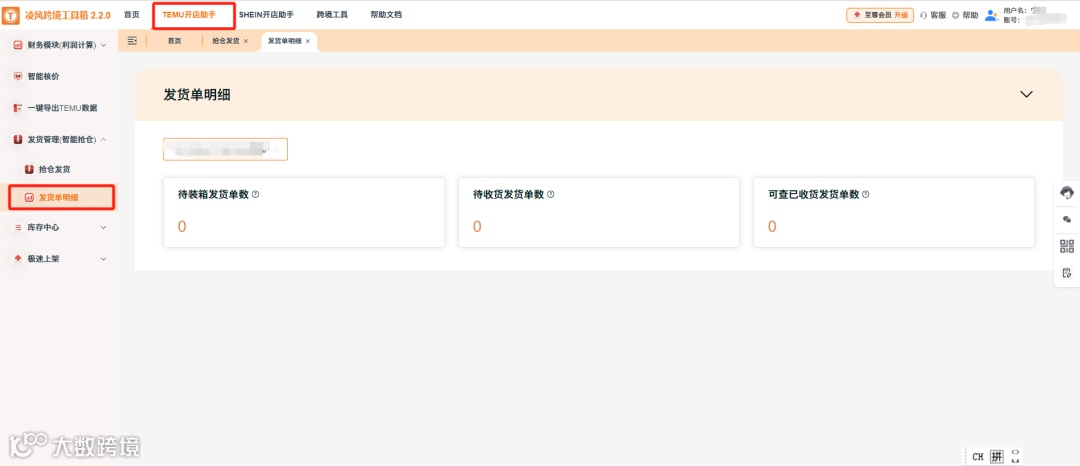Click the 待收货发货单数 card

pos(599,213)
